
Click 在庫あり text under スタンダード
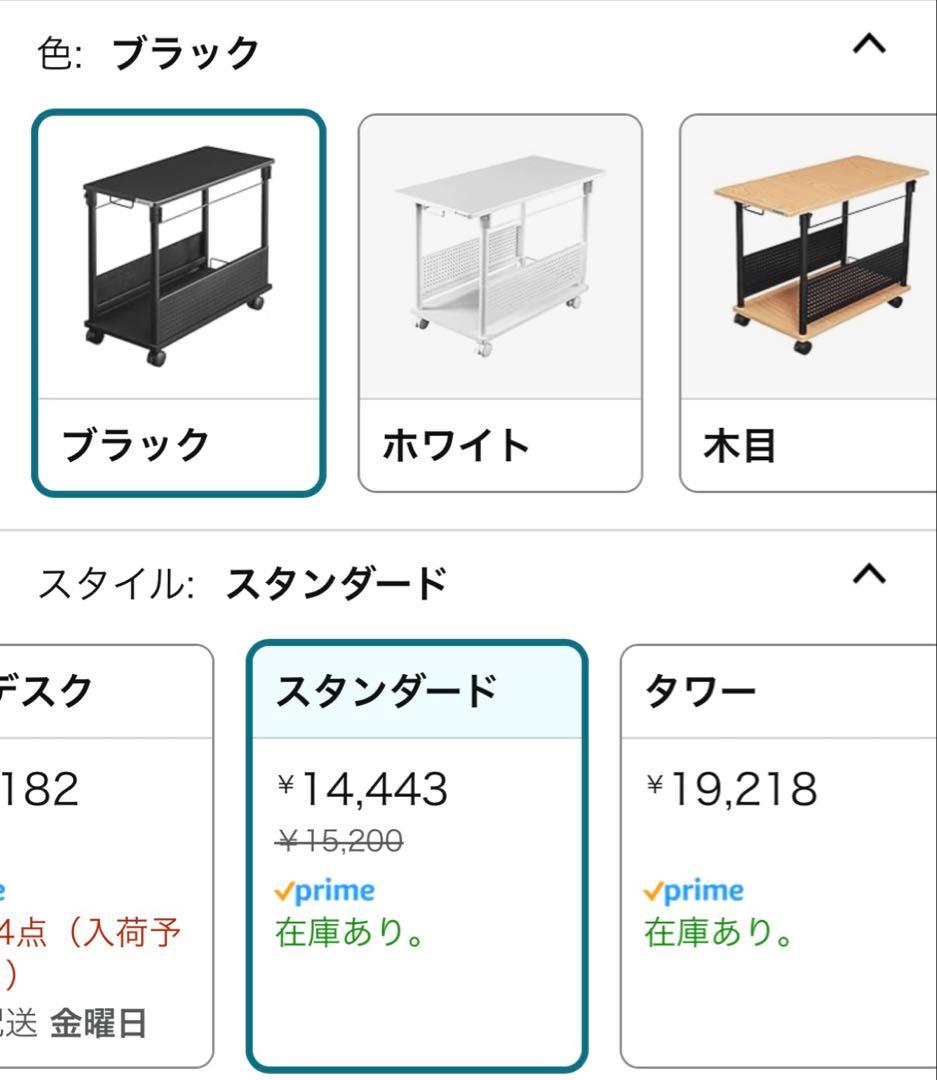350,933
